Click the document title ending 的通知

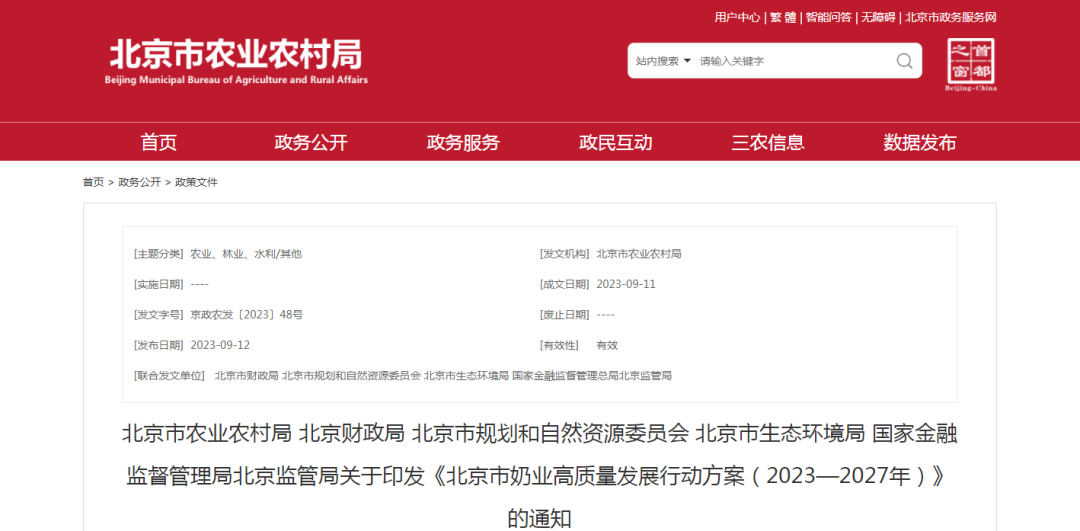pos(540,475)
